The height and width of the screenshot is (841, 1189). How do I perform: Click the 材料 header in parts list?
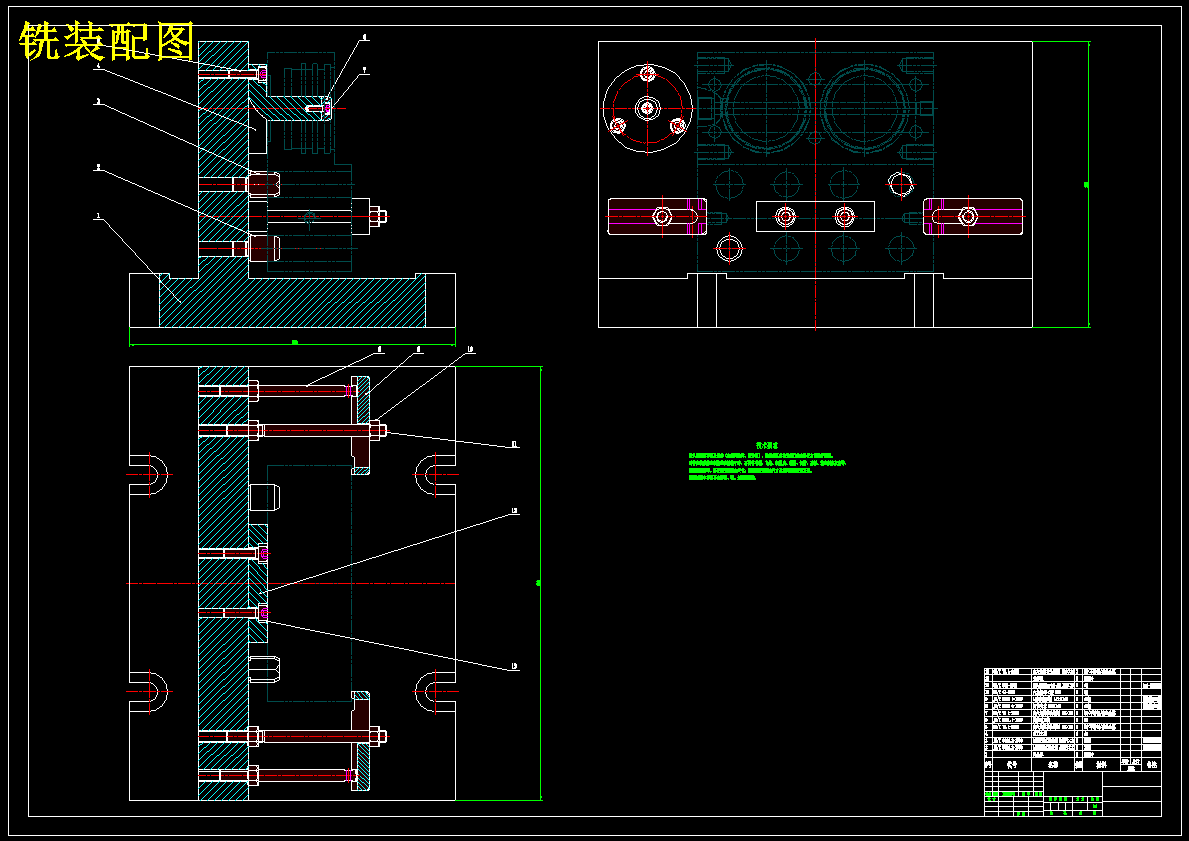point(1100,765)
